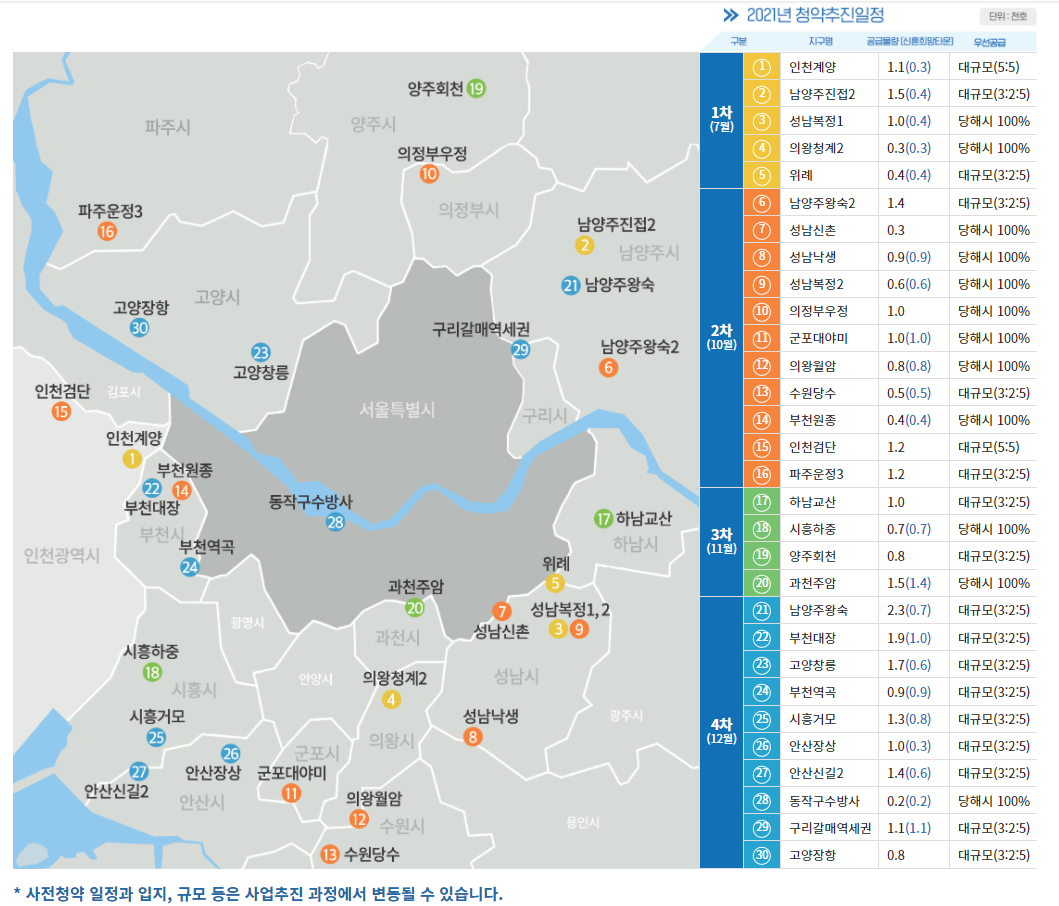Select blue map marker 22 above 부천대장
The width and height of the screenshot is (1059, 906).
tap(152, 488)
